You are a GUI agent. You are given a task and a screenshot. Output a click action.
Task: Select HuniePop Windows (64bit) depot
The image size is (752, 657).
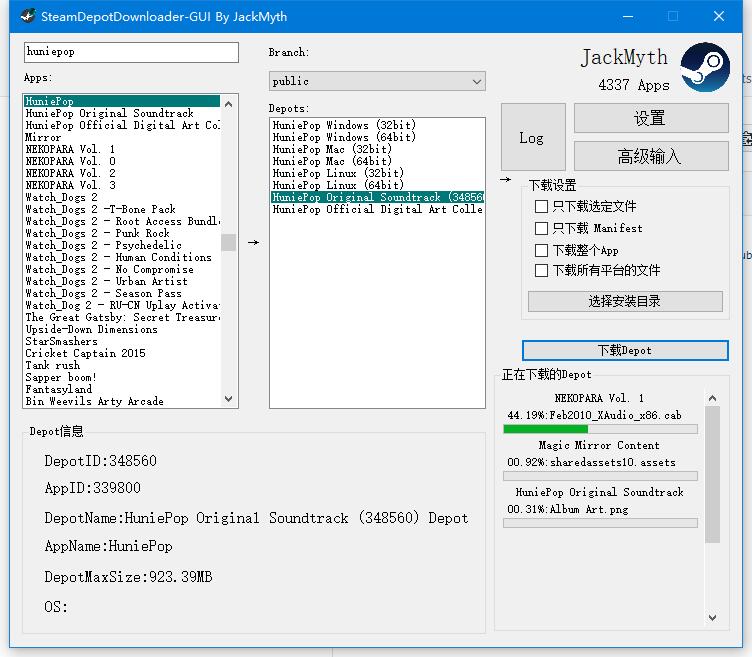377,137
